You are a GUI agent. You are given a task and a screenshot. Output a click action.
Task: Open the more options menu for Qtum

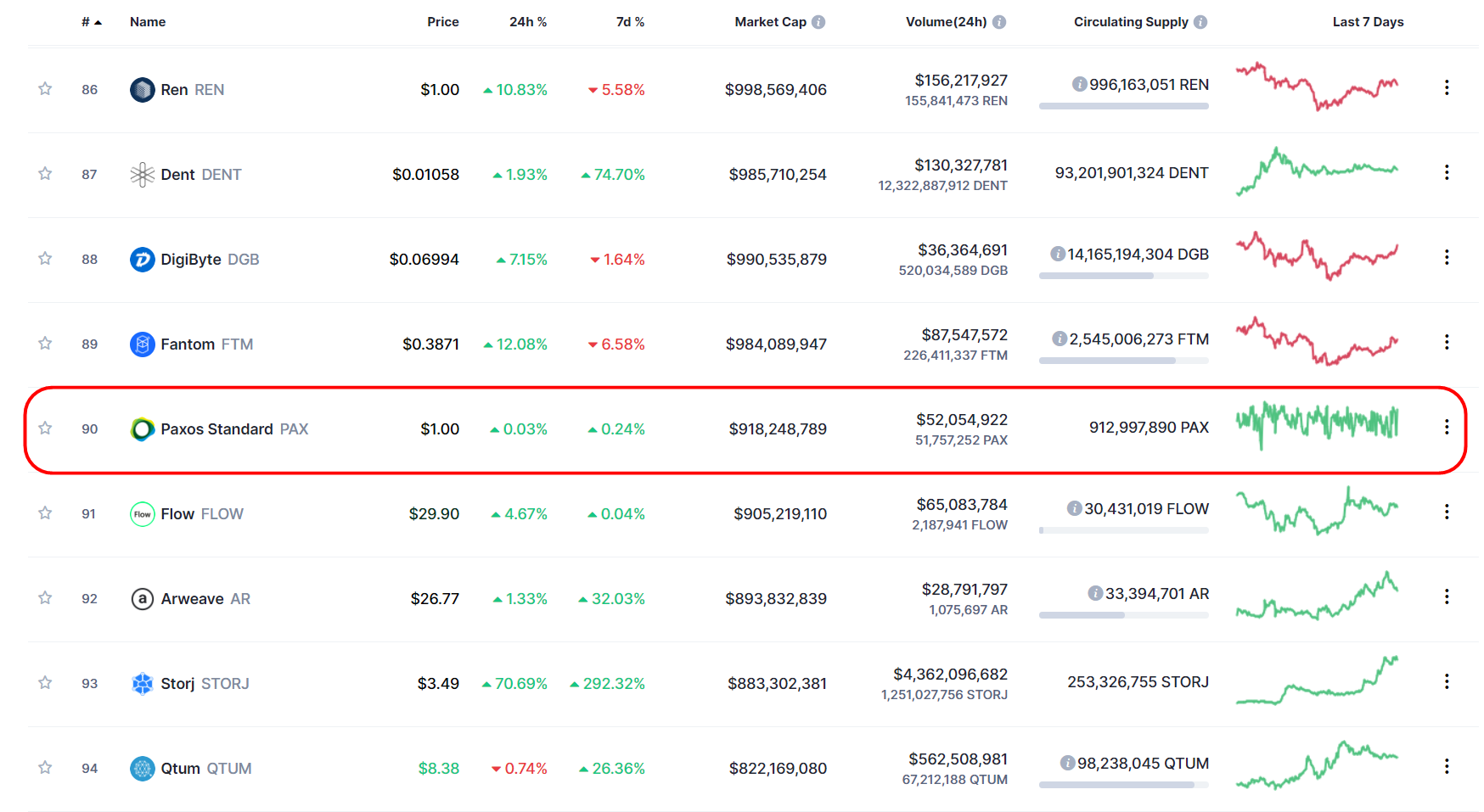pyautogui.click(x=1447, y=766)
